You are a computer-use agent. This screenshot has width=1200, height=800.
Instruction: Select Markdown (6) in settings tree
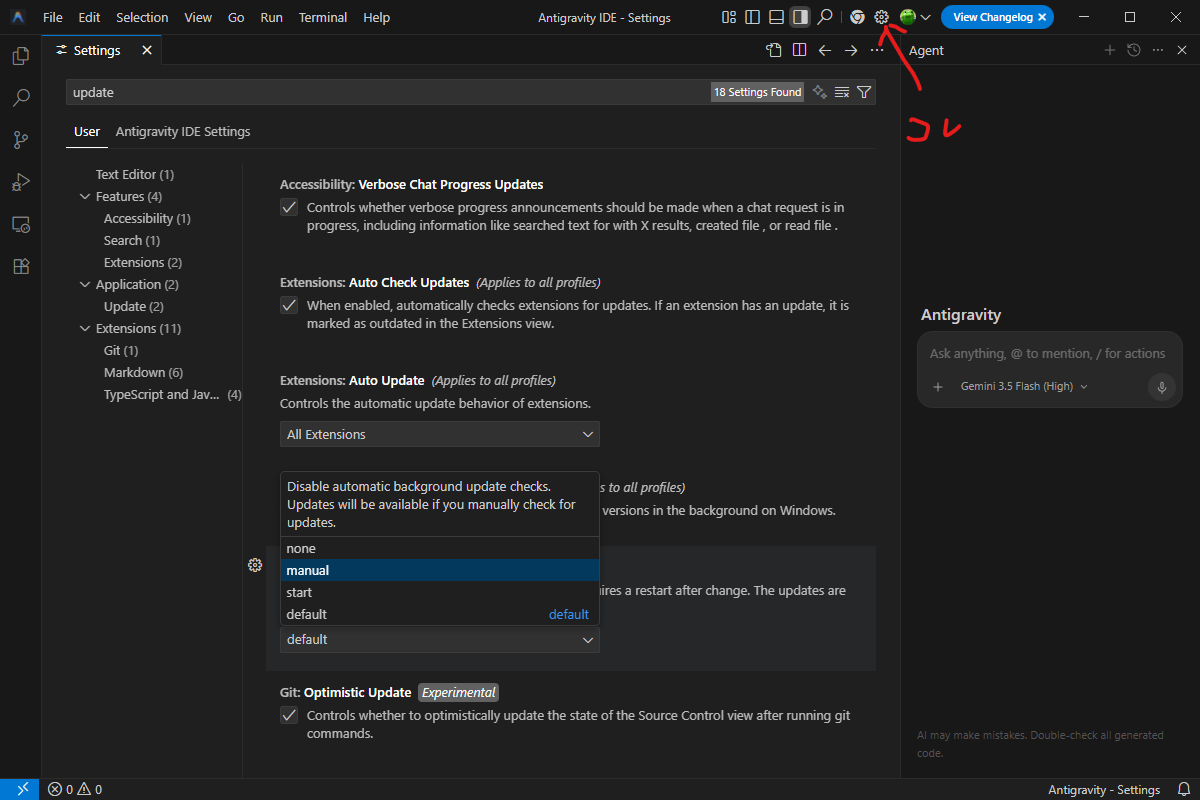coord(143,373)
